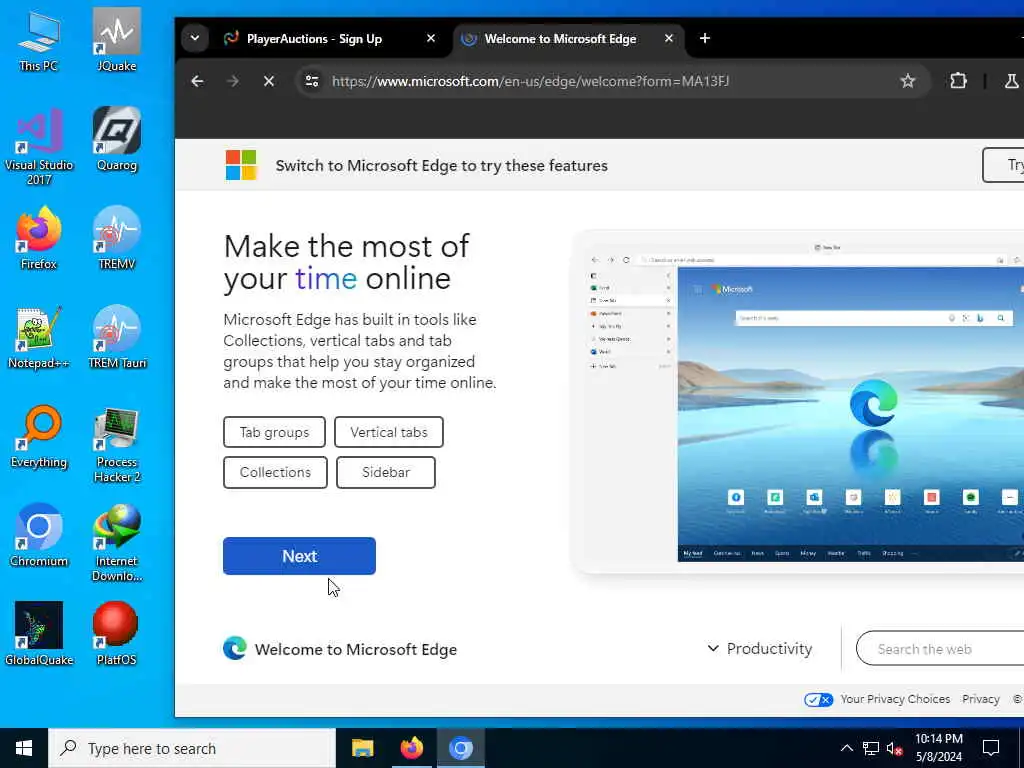Viewport: 1024px width, 768px height.
Task: Select the Tab groups button
Action: [274, 432]
